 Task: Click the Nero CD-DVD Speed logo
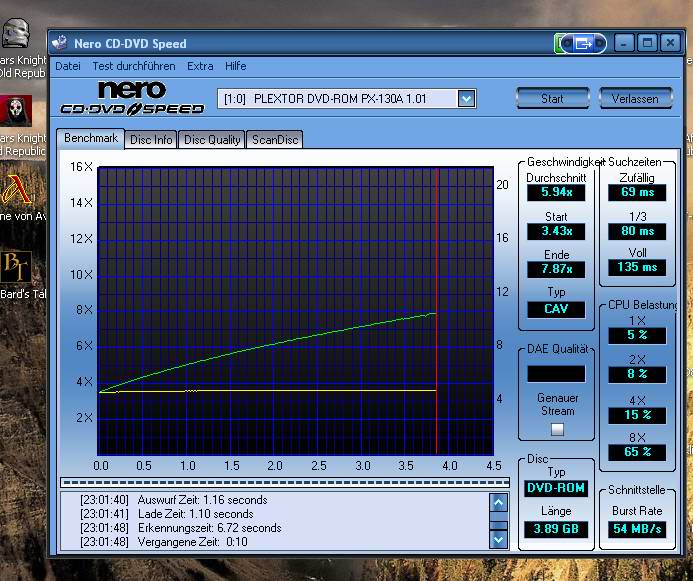coord(132,98)
